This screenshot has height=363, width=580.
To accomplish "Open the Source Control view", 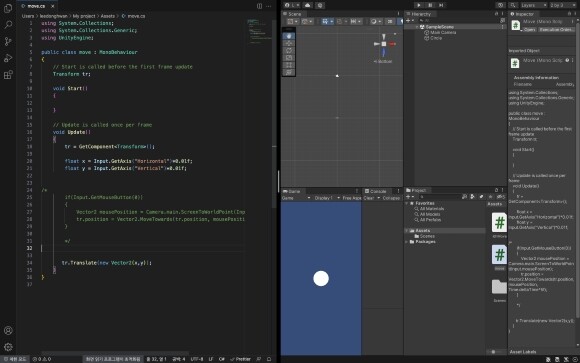I will pos(8,41).
